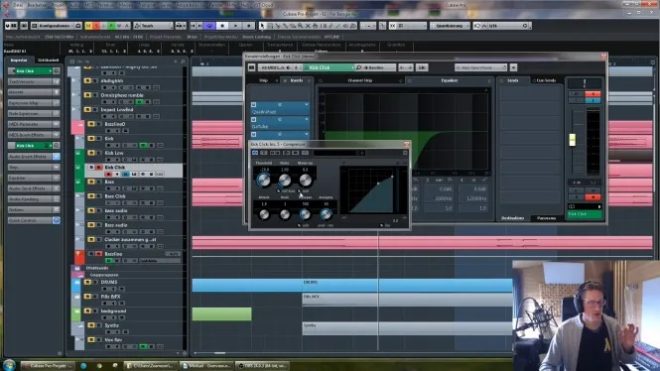Open dropdown arrow of first insert slot
Image resolution: width=660 pixels, height=371 pixels.
click(x=306, y=104)
